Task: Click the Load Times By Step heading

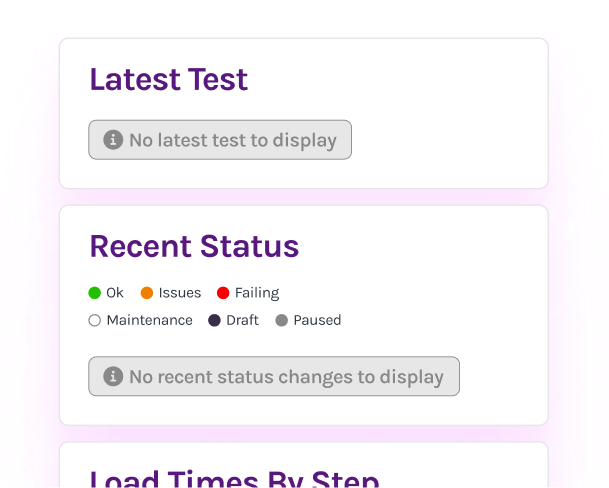Action: [234, 478]
